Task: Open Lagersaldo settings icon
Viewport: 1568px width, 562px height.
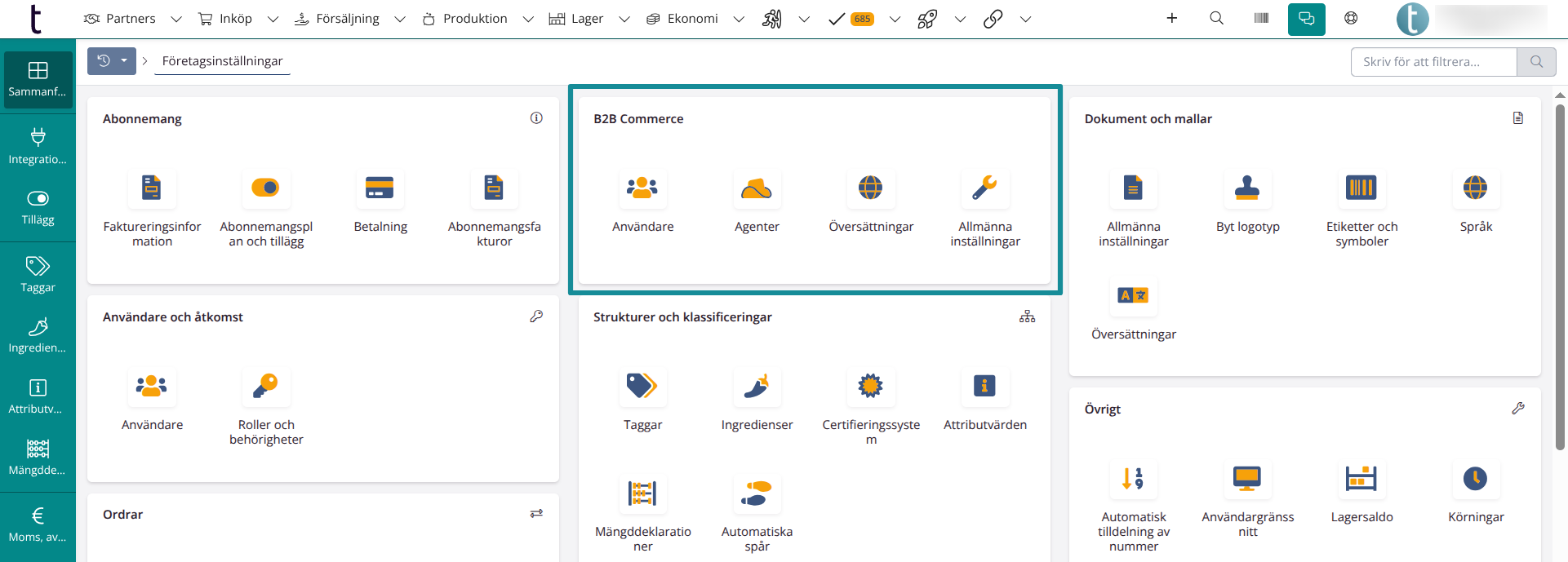Action: (1361, 479)
